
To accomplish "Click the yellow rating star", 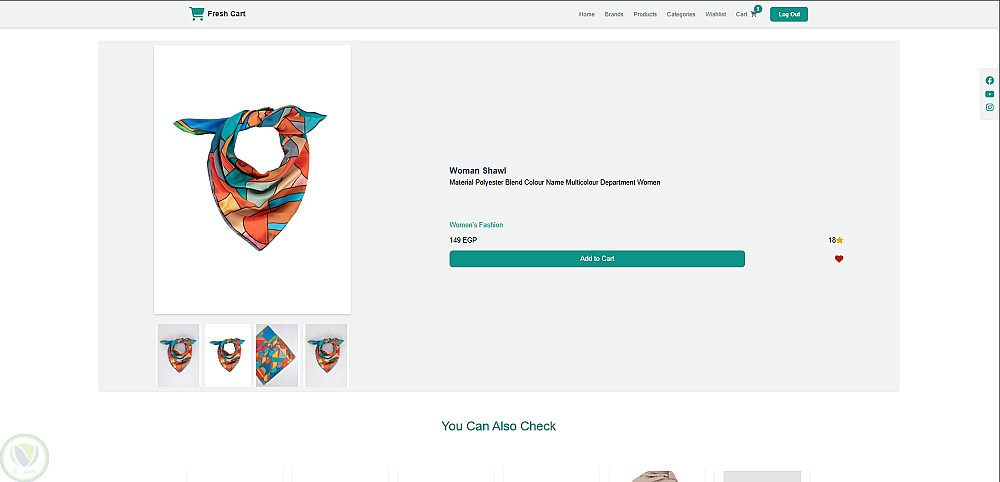I will 840,240.
